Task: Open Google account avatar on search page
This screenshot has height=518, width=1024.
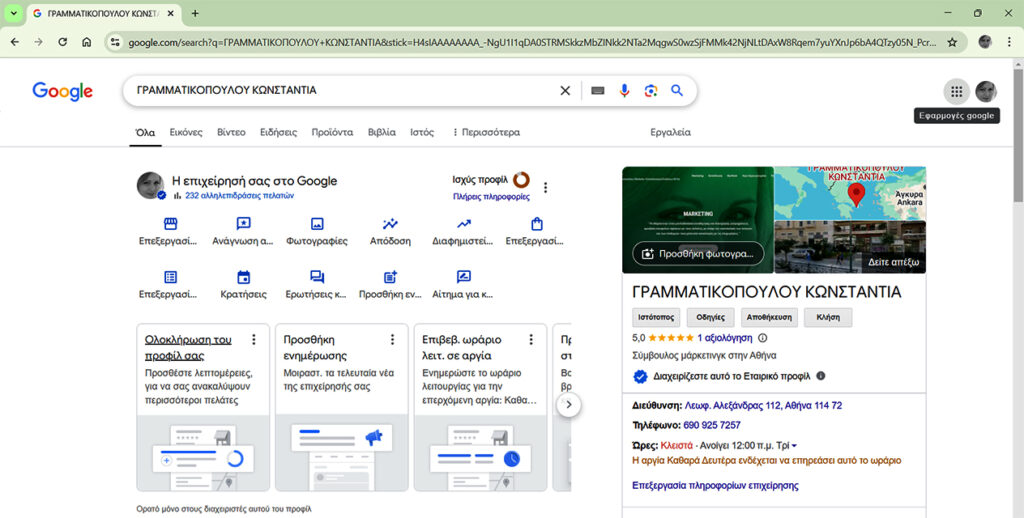Action: pos(986,91)
